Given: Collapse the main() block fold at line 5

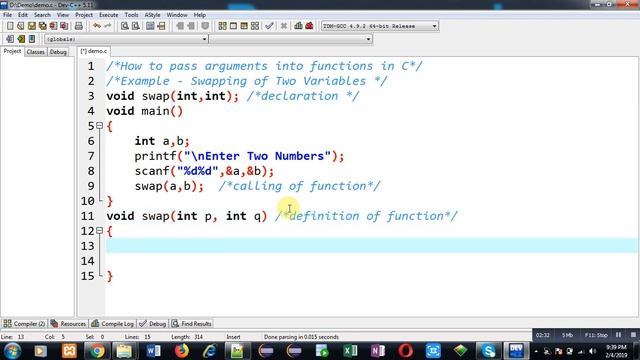Looking at the screenshot, I should click(x=99, y=126).
